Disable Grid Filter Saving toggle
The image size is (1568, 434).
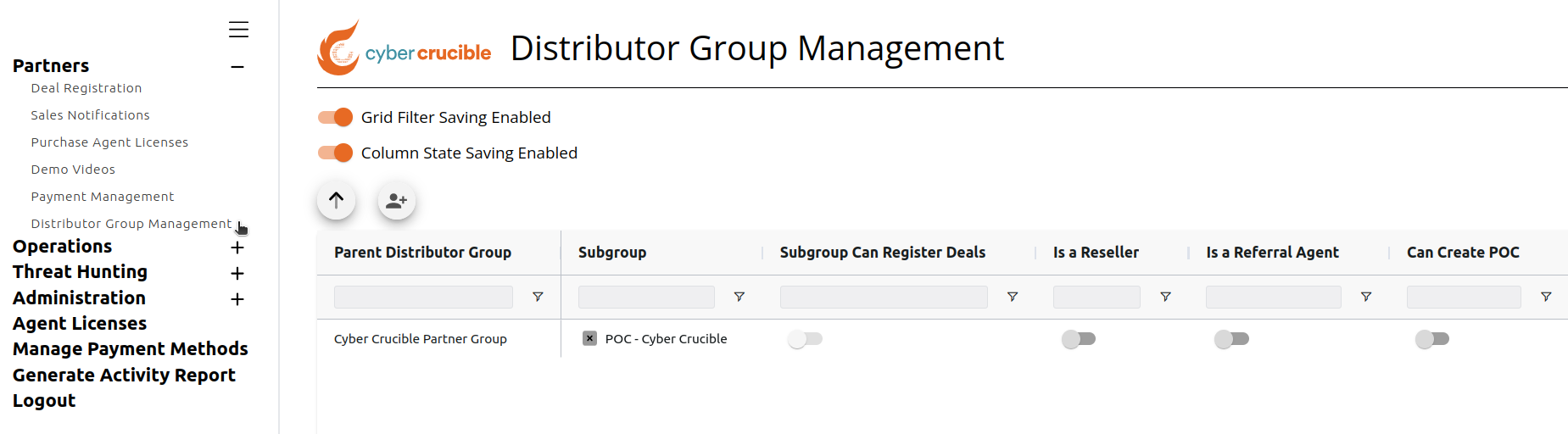tap(336, 117)
